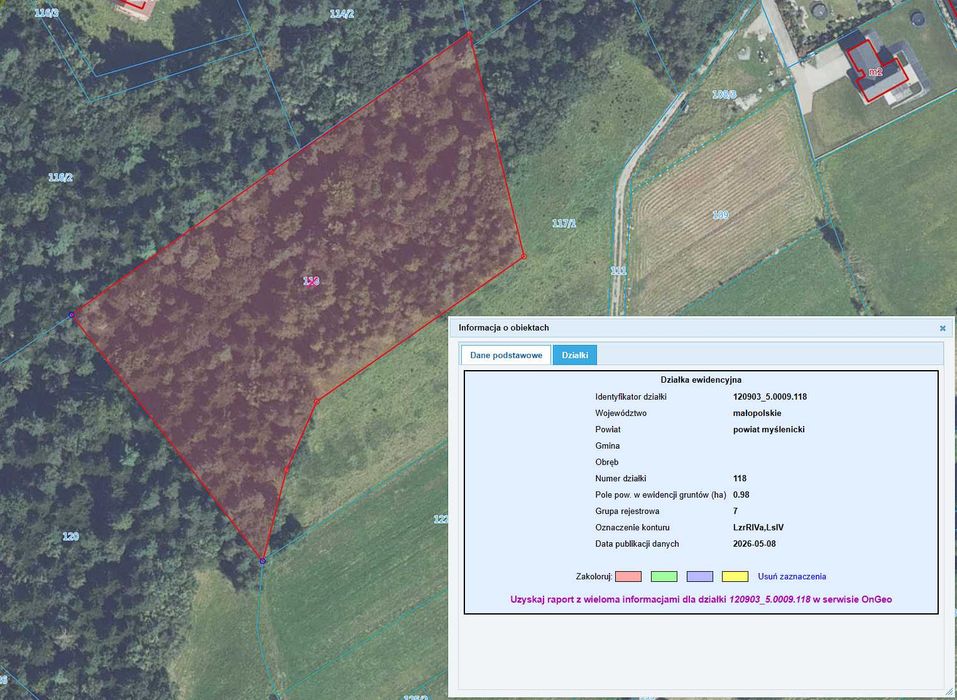Click parcel label 116/2 on map
Screen dimensions: 957x700
60,177
